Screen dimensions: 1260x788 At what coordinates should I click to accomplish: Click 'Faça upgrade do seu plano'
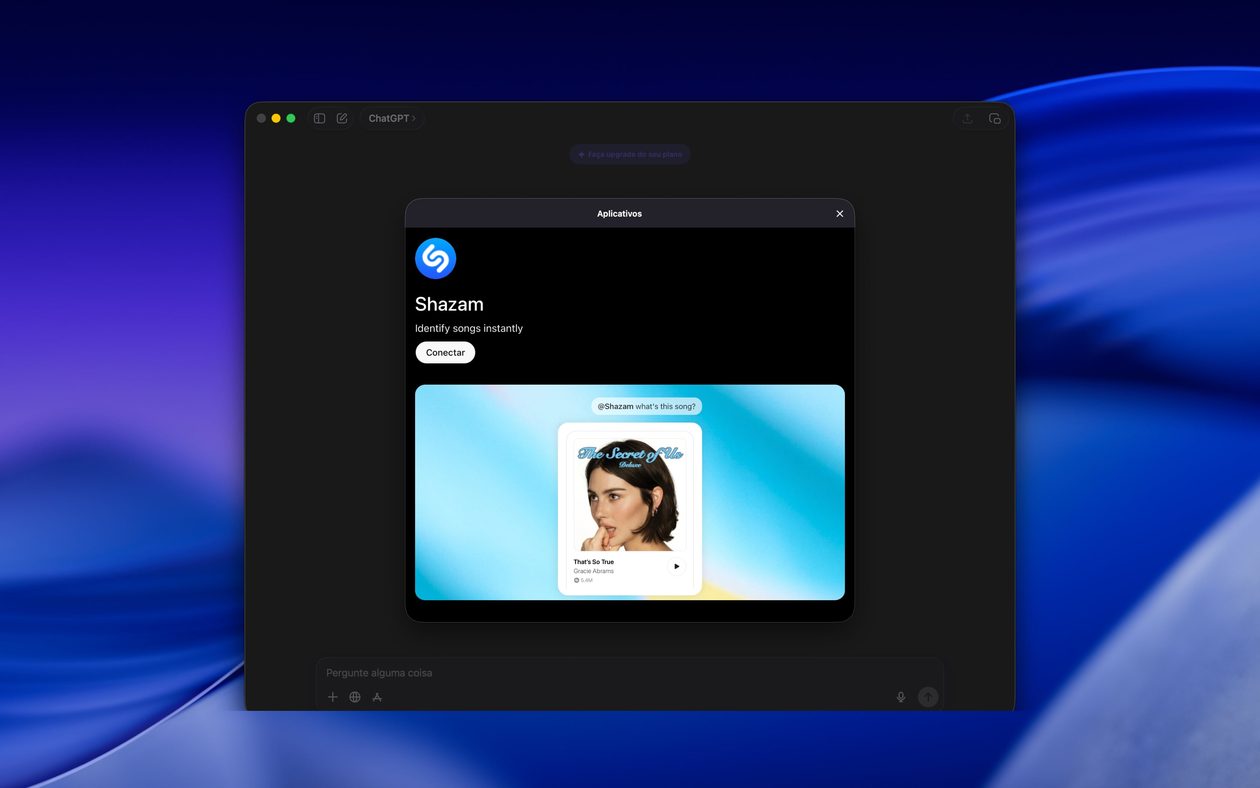pyautogui.click(x=629, y=154)
